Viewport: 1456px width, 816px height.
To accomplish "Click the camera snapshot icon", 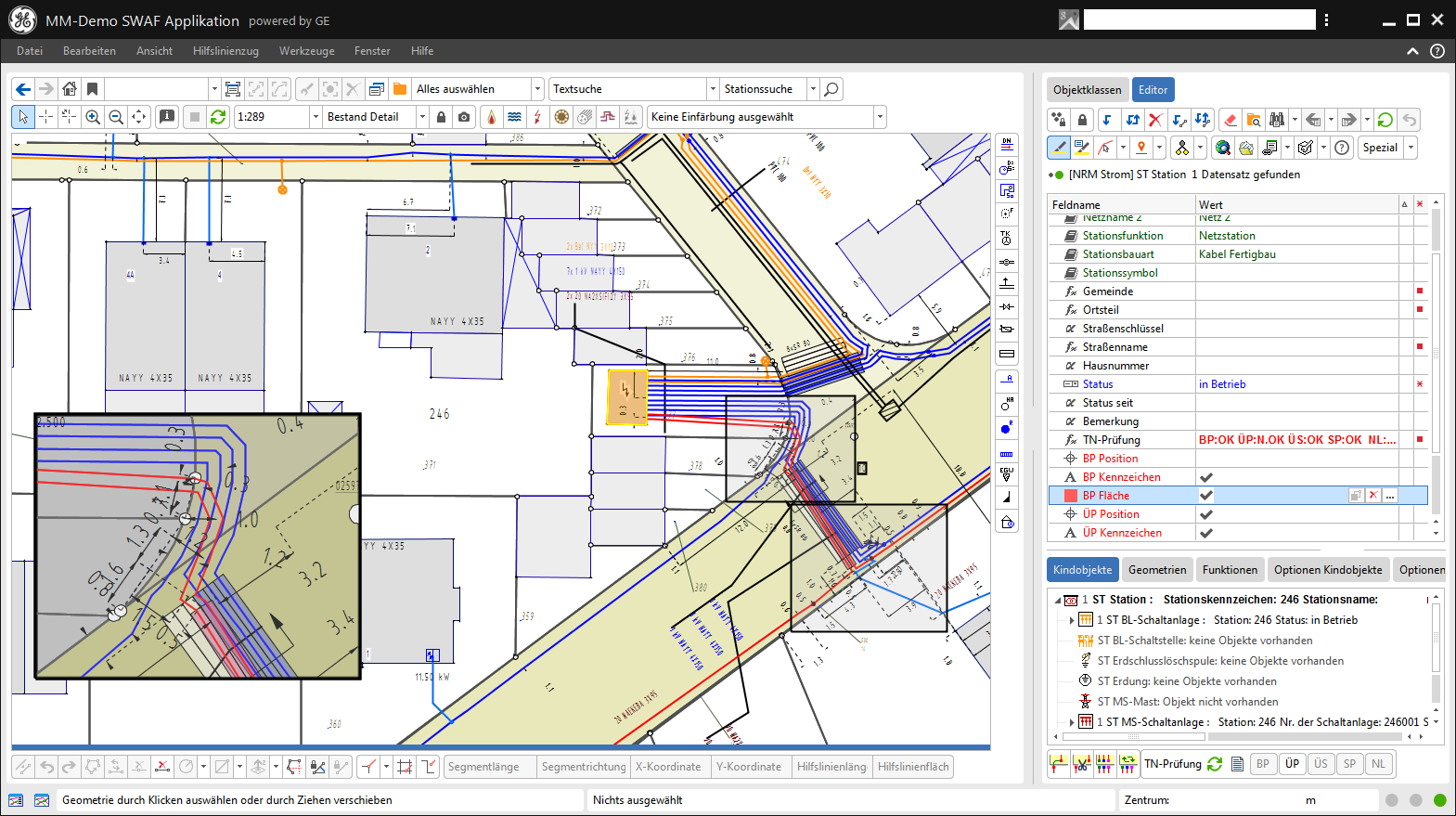I will point(464,117).
